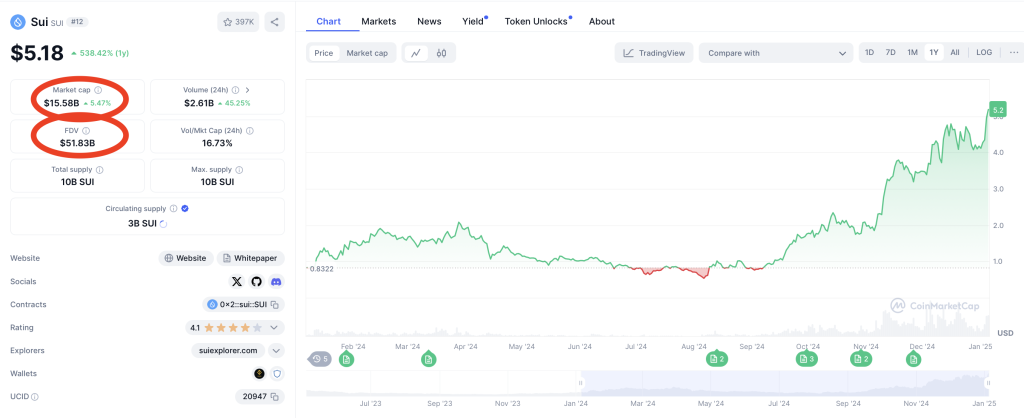1024x418 pixels.
Task: Switch to the Markets tab
Action: [x=379, y=21]
